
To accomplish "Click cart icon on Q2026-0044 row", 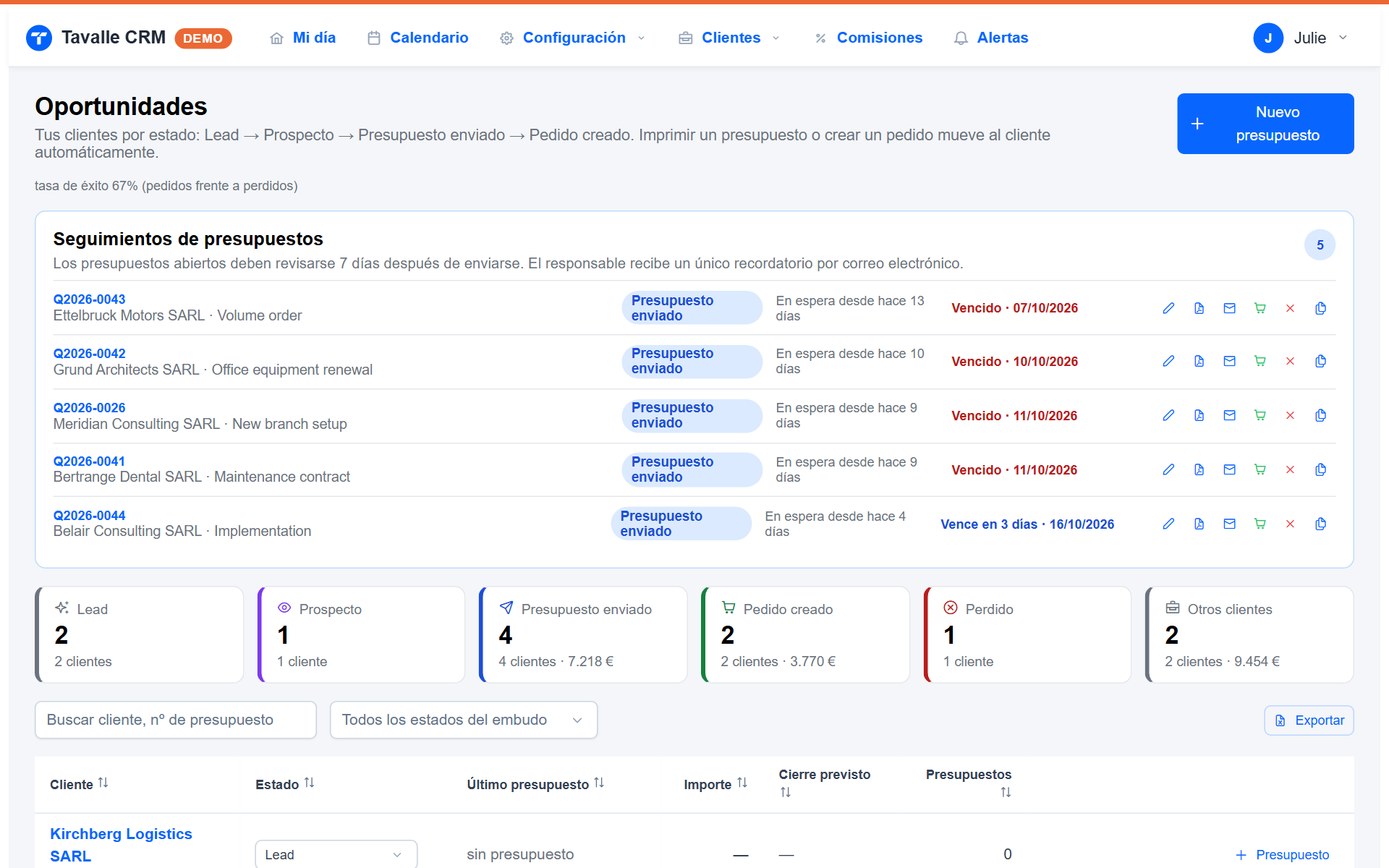I will 1260,524.
